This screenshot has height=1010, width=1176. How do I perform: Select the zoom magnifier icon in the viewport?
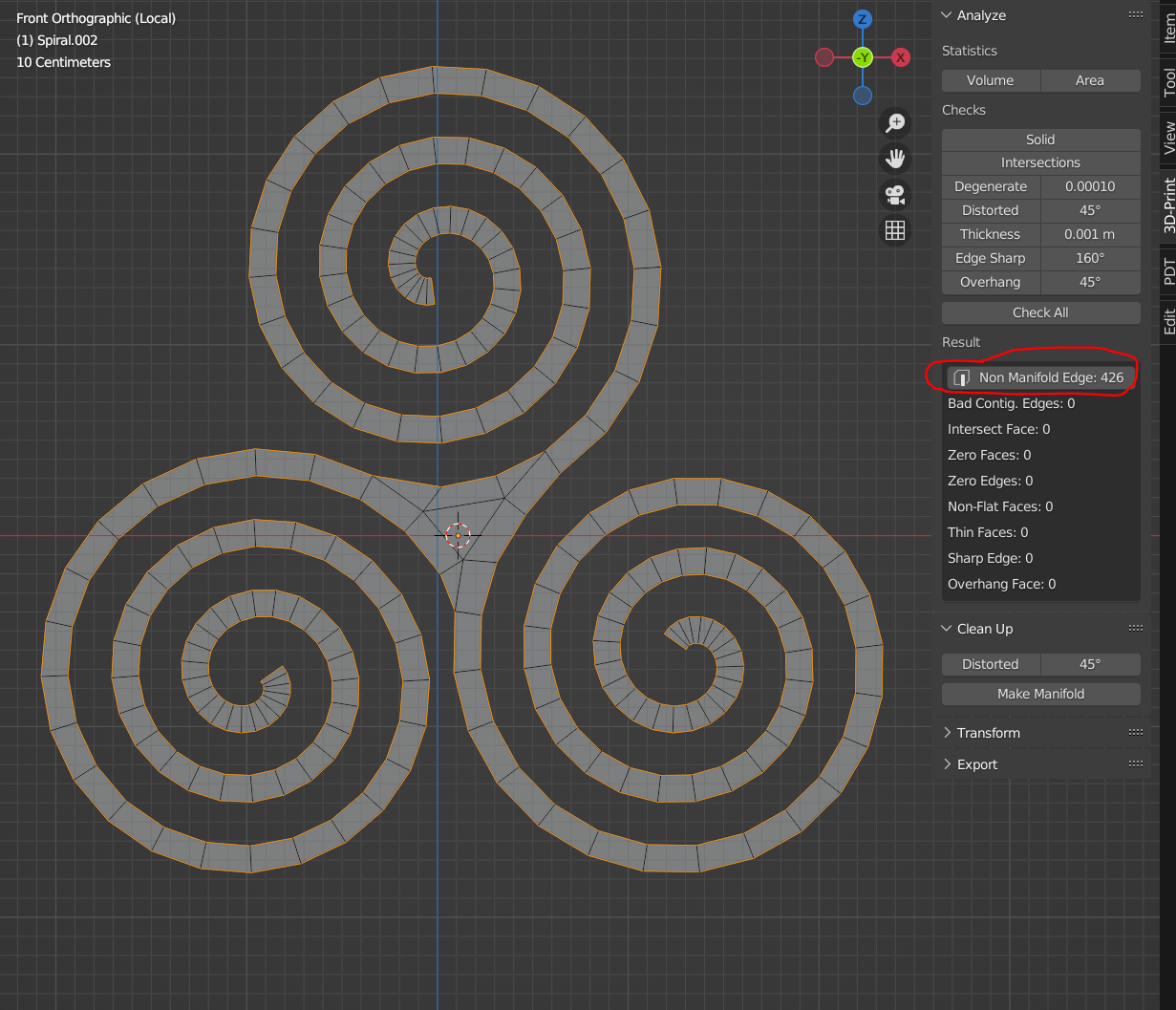click(x=894, y=123)
